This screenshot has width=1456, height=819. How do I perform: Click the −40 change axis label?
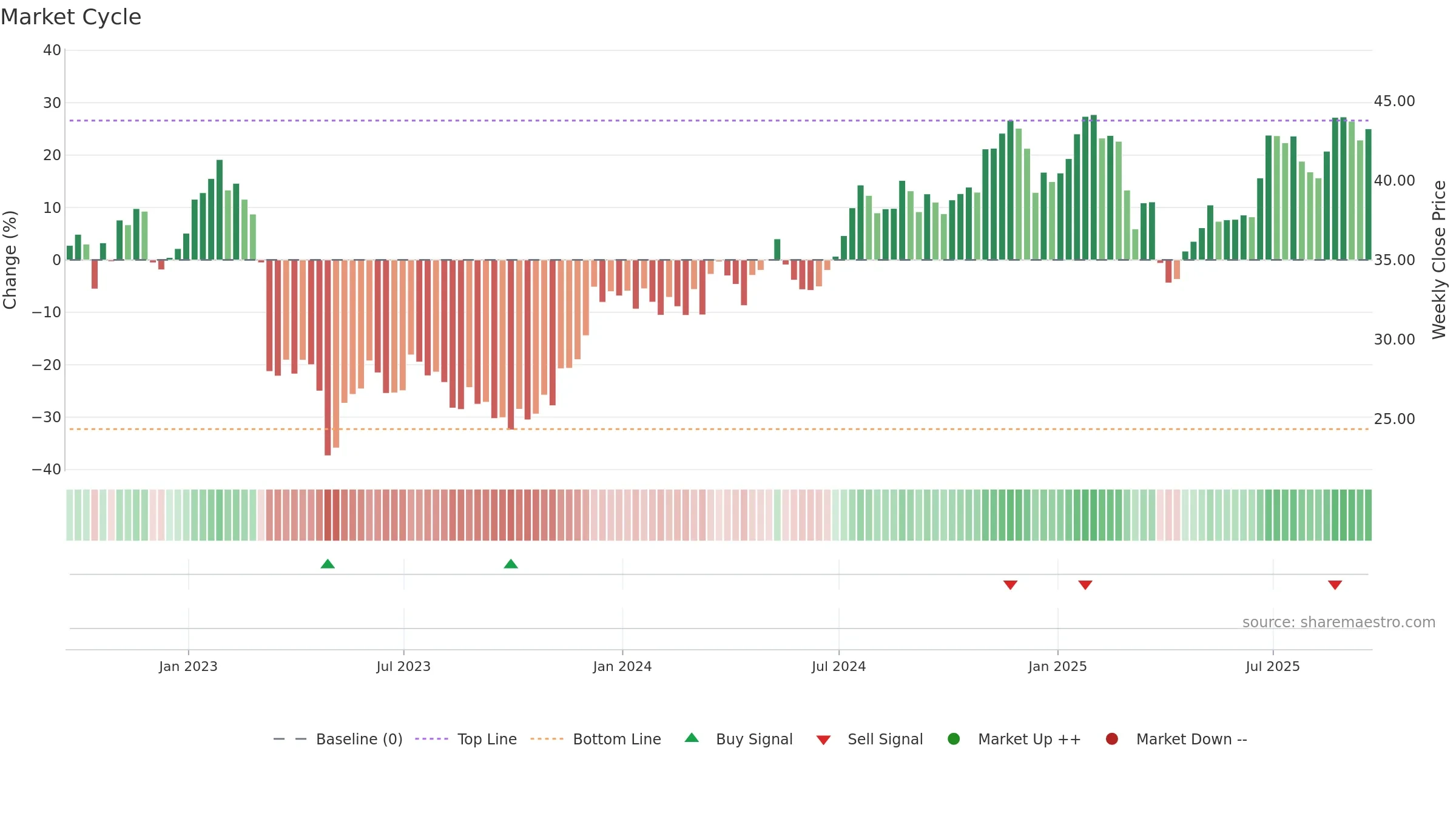tap(47, 470)
